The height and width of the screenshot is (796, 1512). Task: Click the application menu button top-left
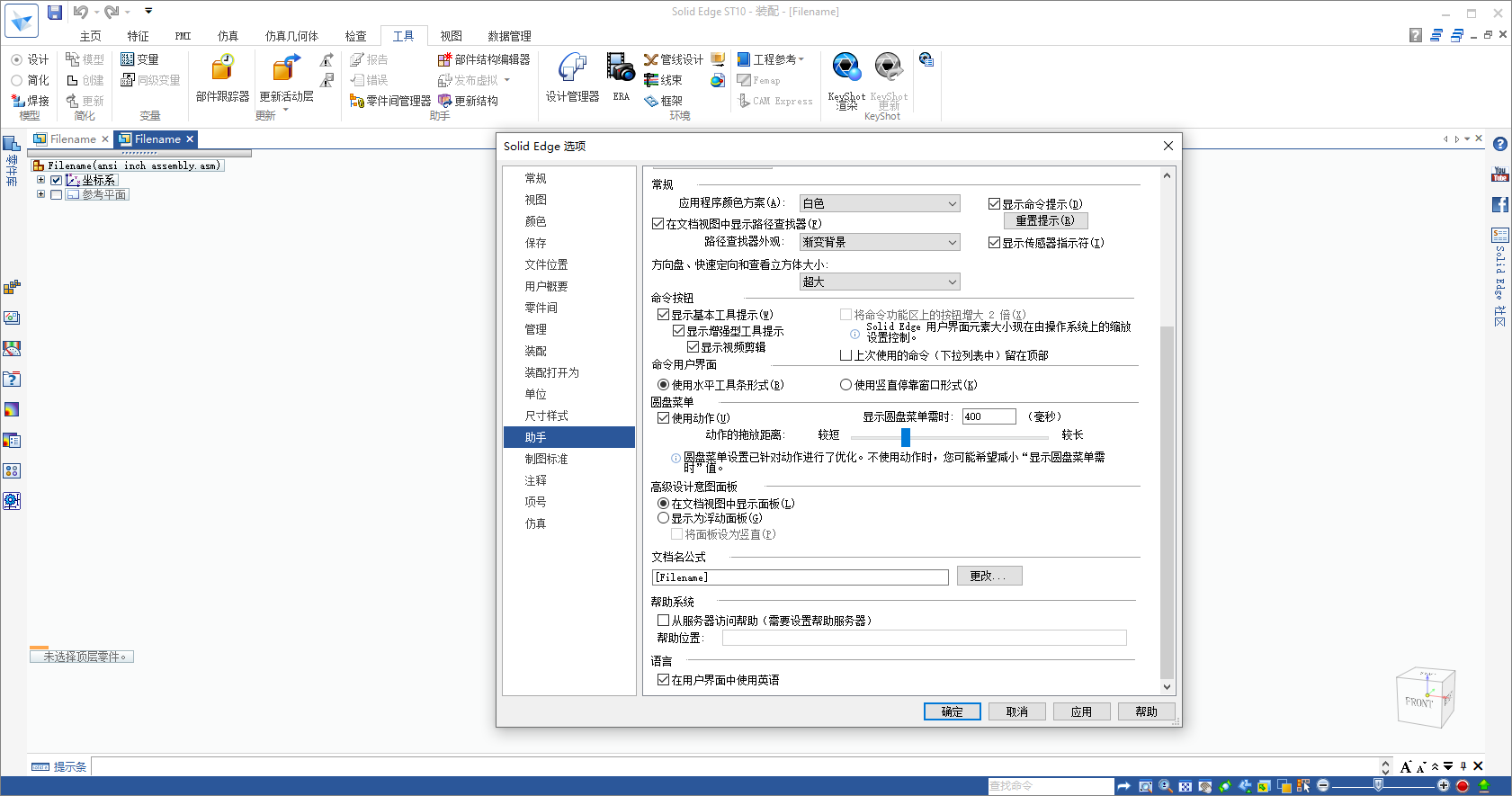(x=22, y=21)
